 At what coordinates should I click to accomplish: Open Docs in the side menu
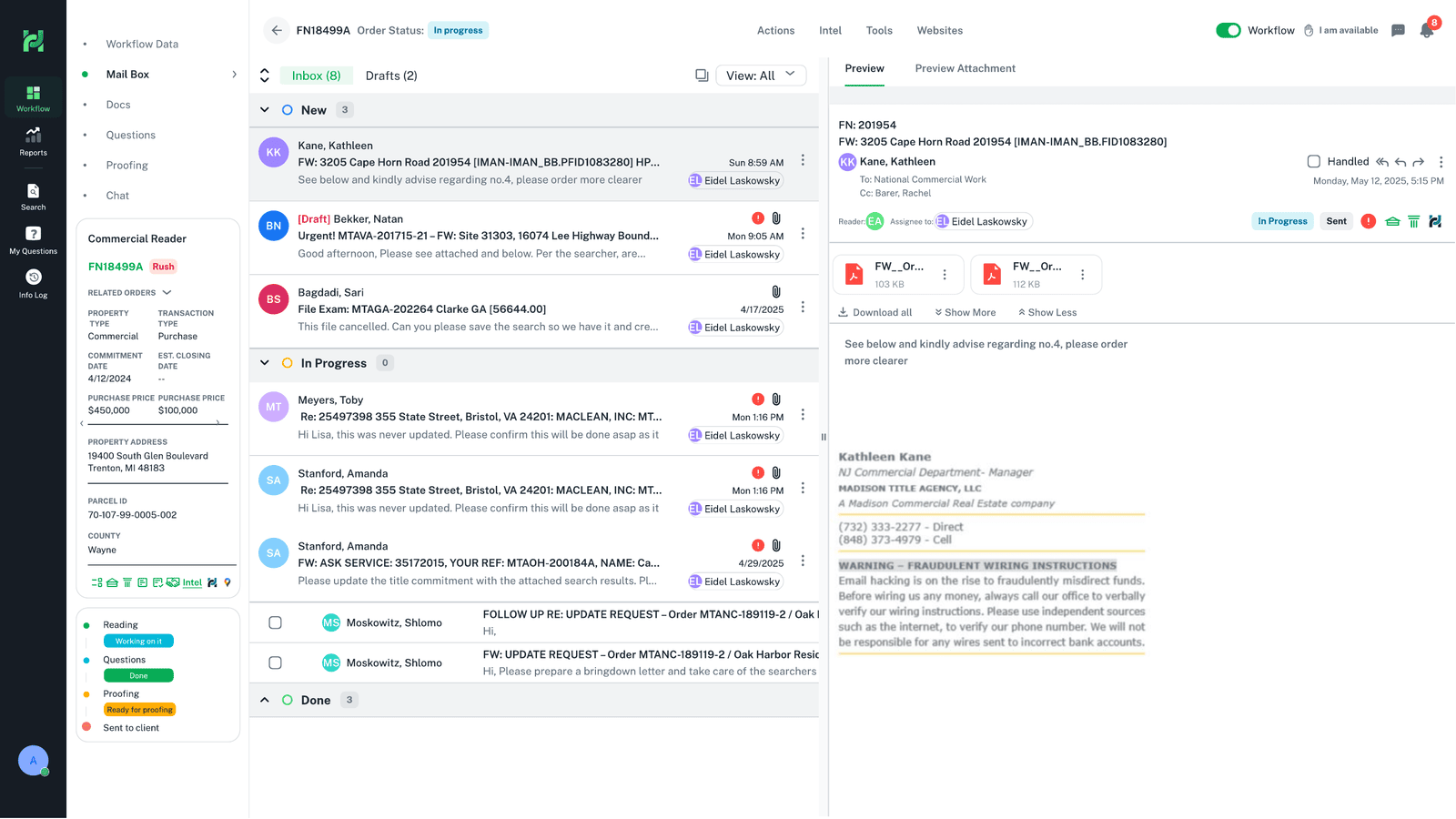click(x=118, y=105)
